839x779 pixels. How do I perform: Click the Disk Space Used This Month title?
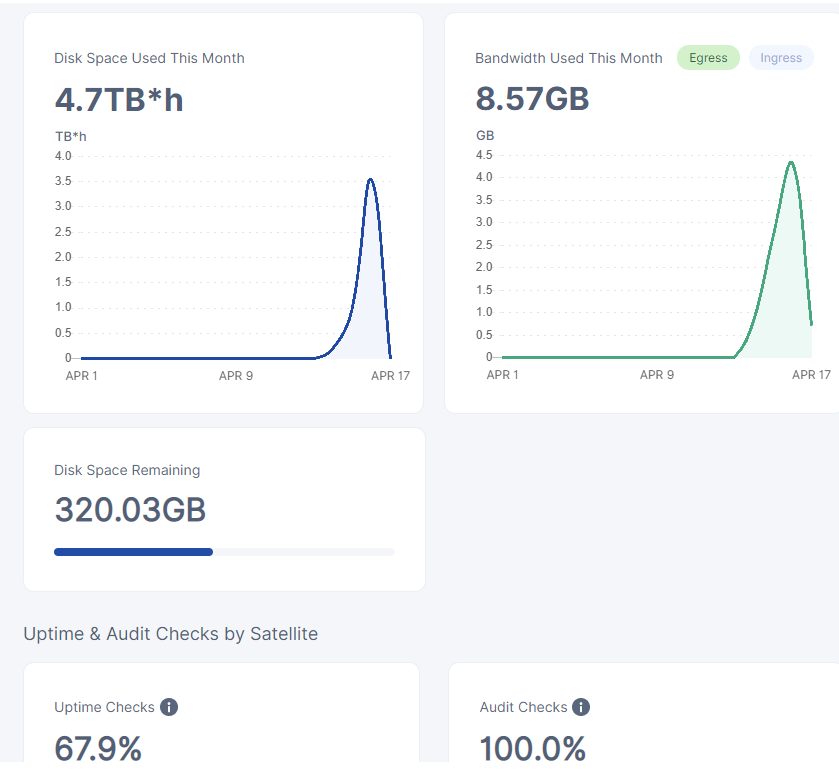(149, 58)
